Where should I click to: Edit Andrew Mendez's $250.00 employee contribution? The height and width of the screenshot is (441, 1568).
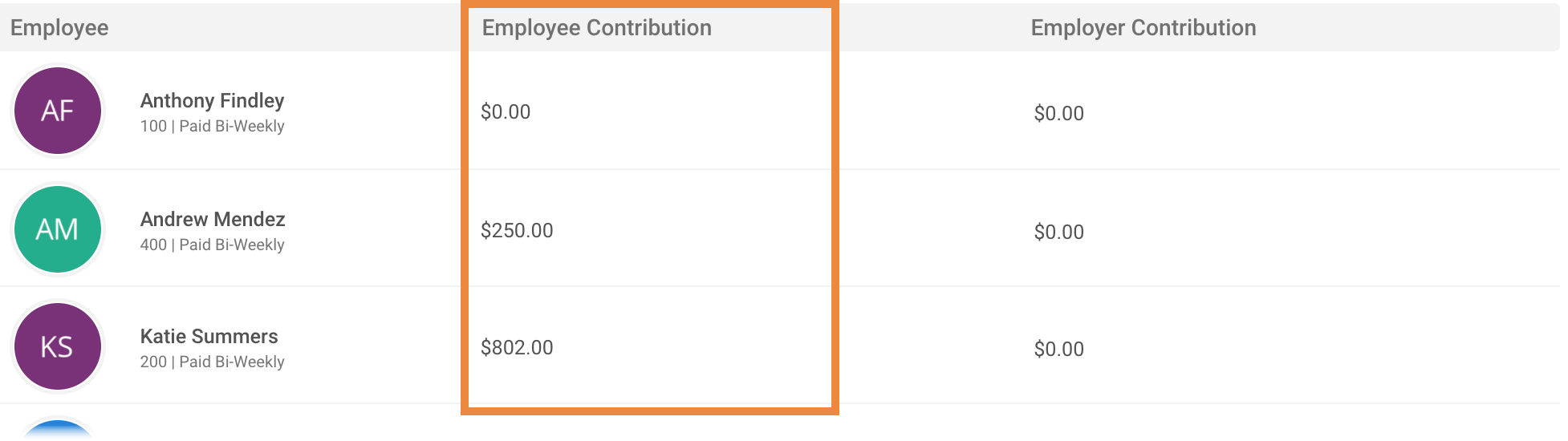pos(517,230)
